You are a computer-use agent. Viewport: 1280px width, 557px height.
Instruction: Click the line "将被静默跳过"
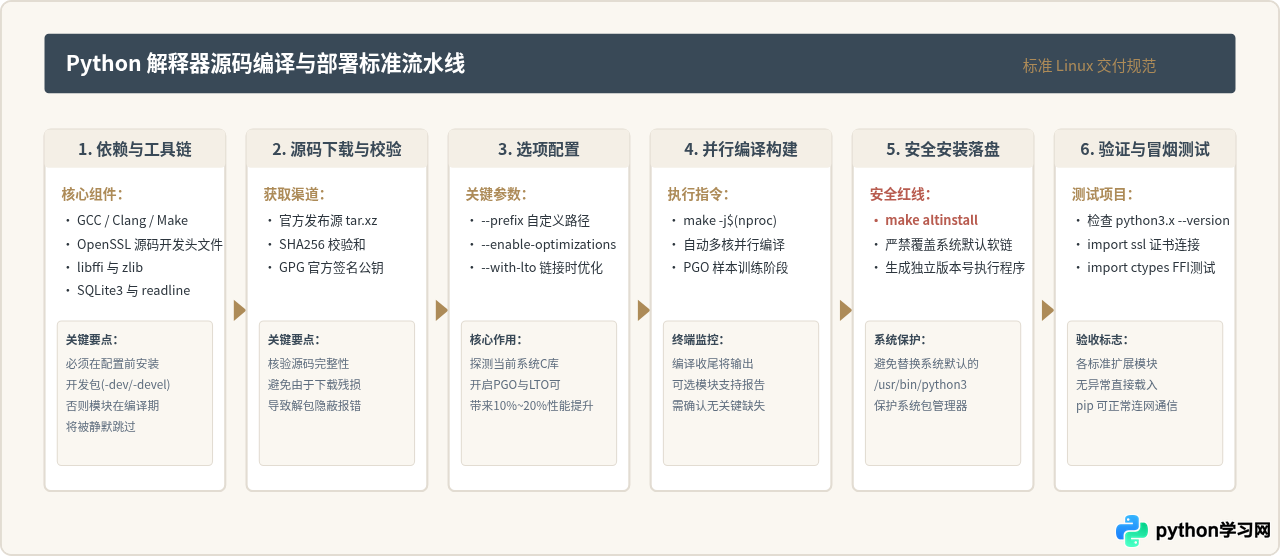(100, 426)
